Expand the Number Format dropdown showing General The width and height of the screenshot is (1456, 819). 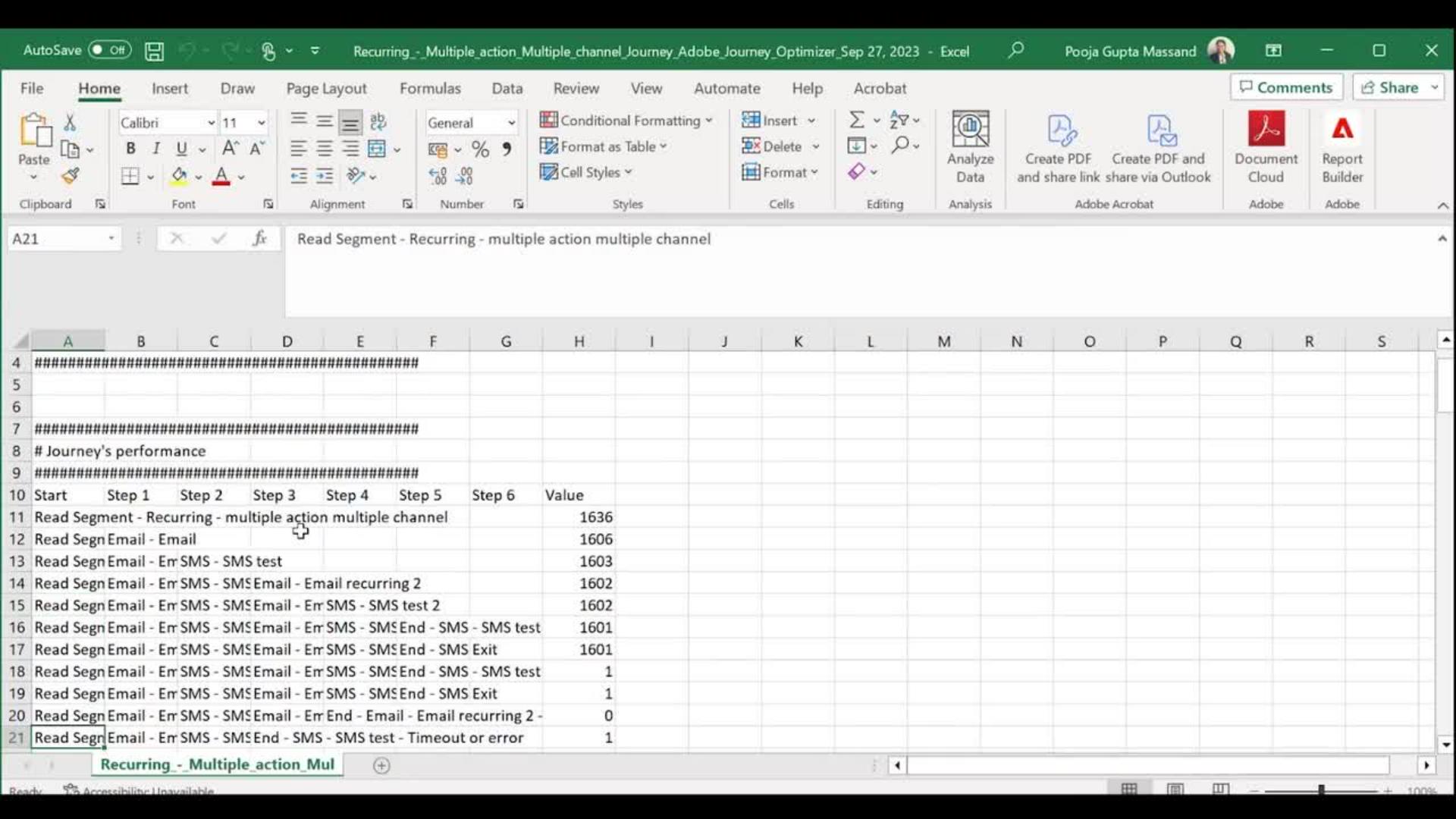tap(511, 122)
